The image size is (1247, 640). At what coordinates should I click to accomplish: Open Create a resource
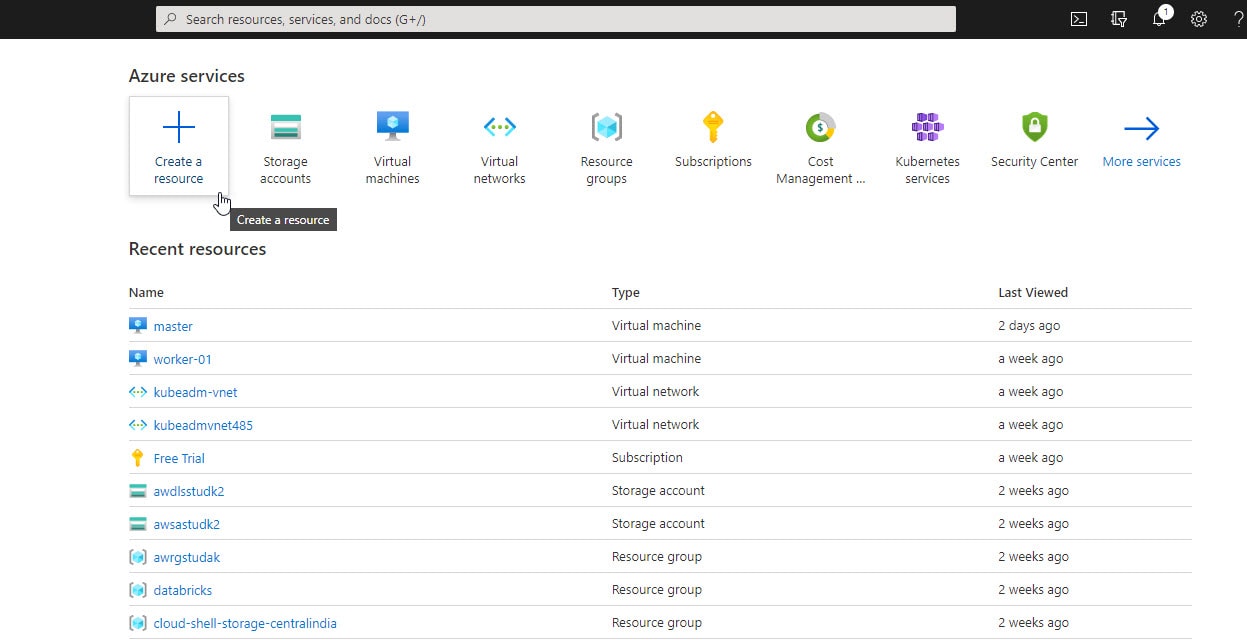pyautogui.click(x=178, y=145)
